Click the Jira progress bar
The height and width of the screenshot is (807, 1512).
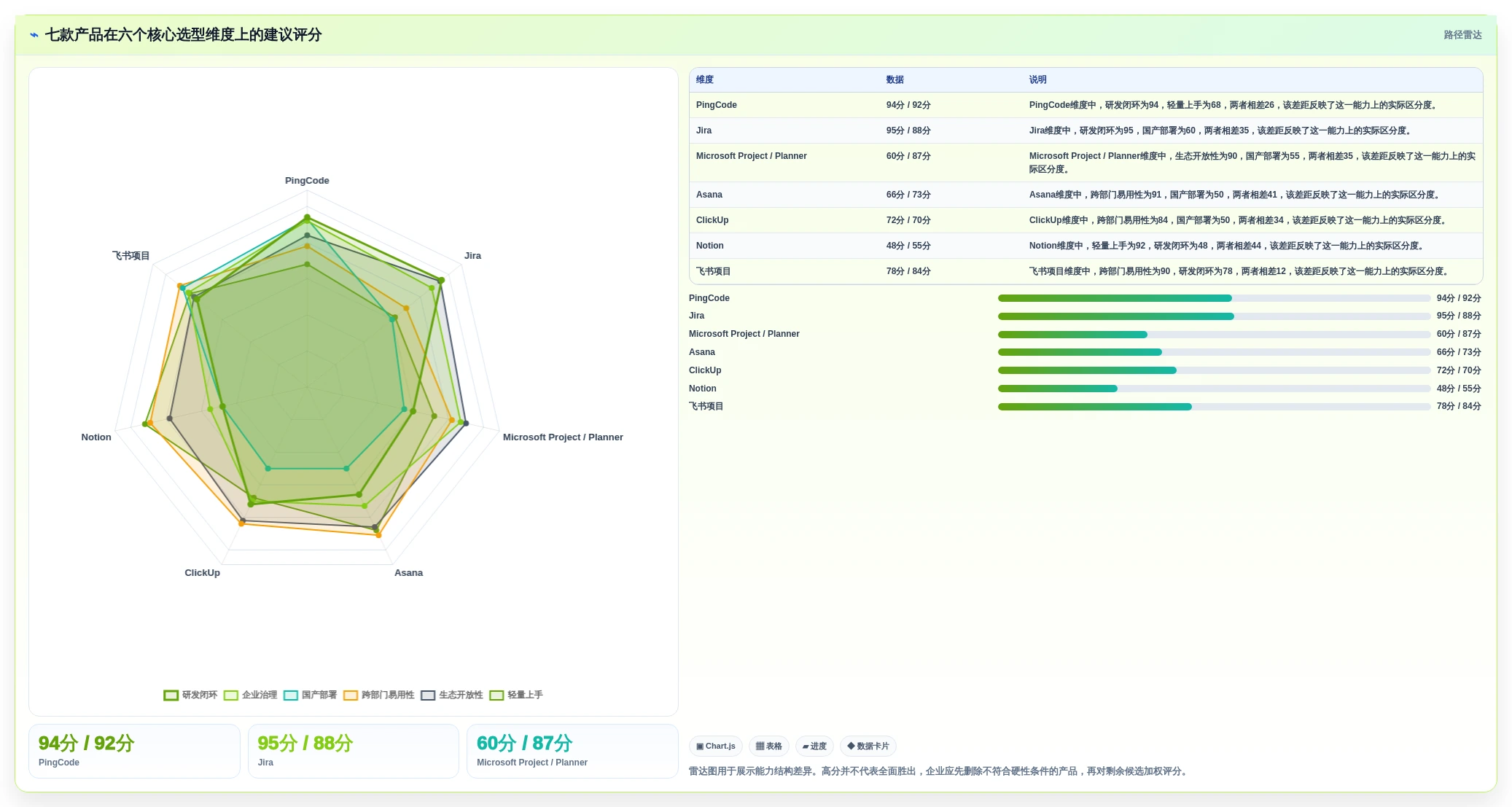coord(1214,316)
